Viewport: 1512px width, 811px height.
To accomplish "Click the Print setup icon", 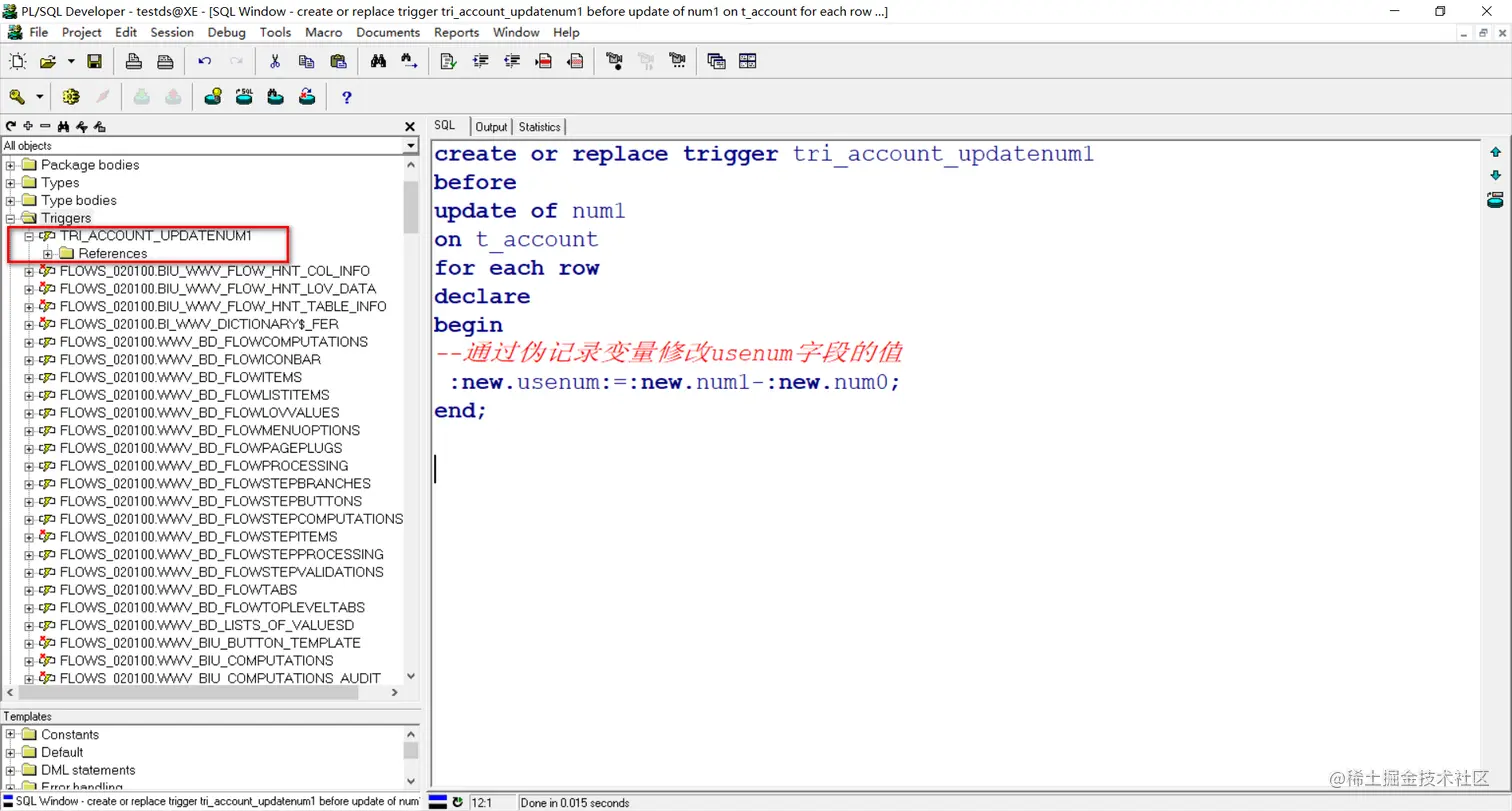I will click(x=165, y=62).
